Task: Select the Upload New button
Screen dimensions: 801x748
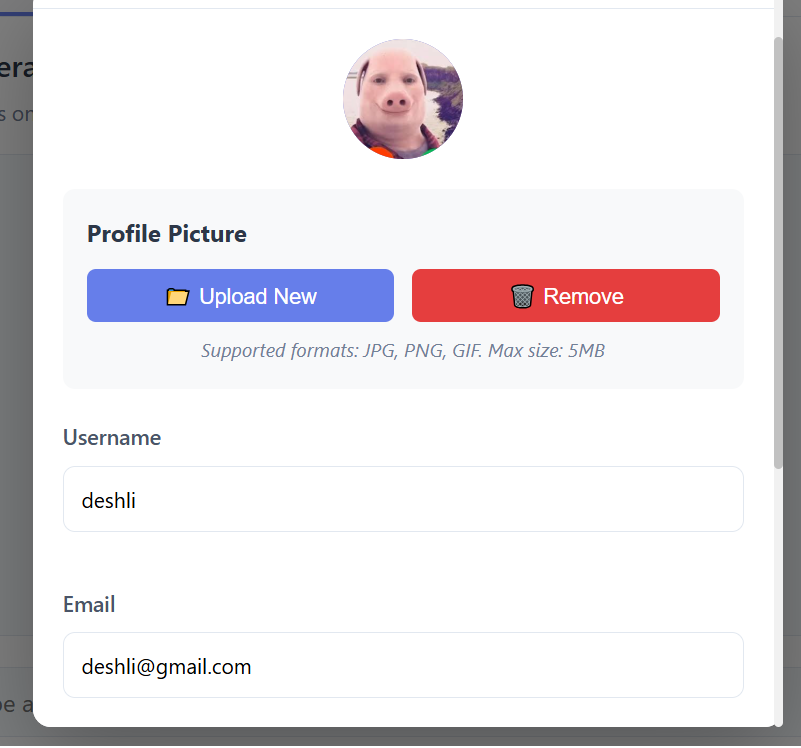Action: point(240,295)
